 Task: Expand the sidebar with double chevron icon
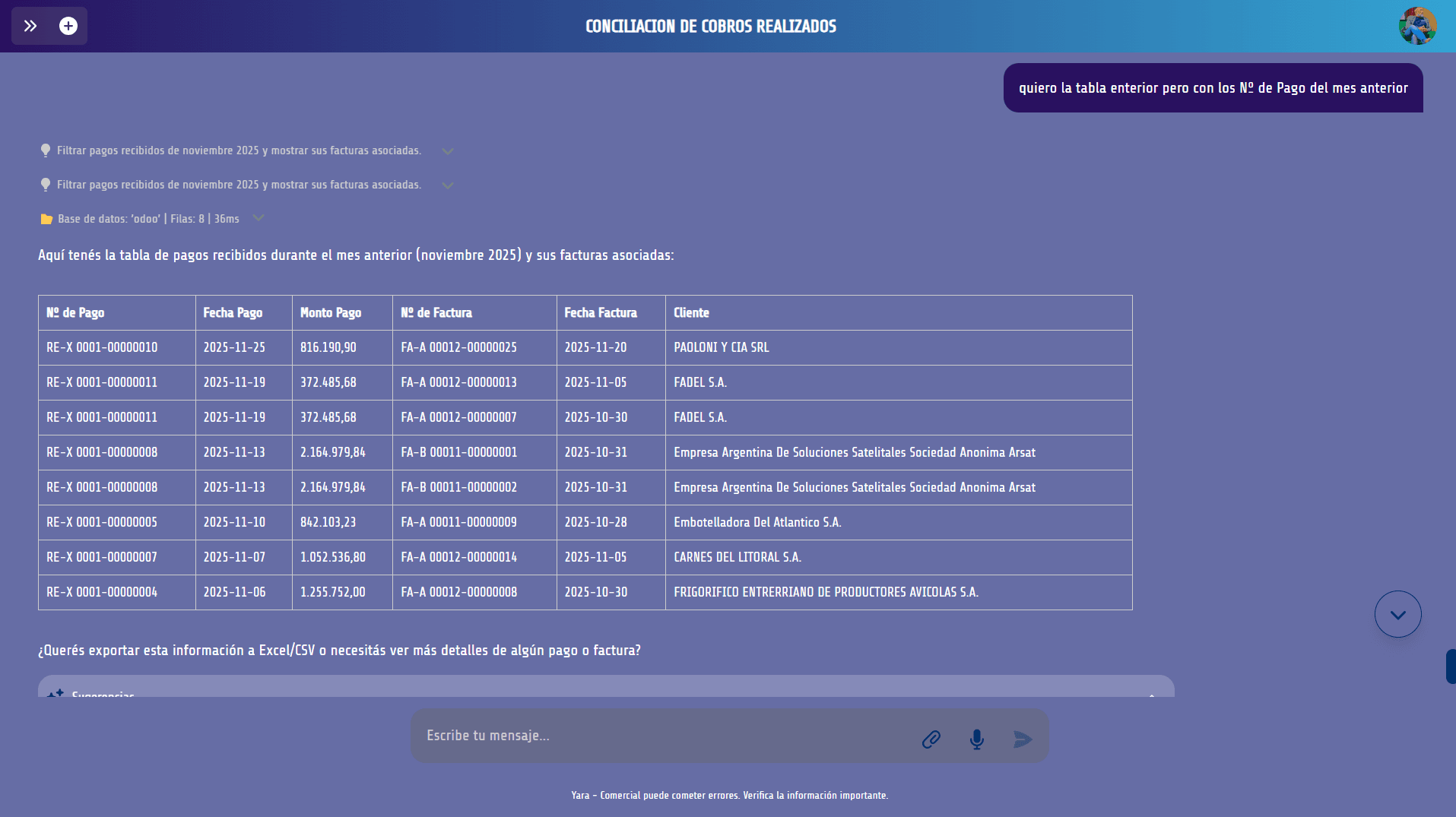[x=30, y=26]
